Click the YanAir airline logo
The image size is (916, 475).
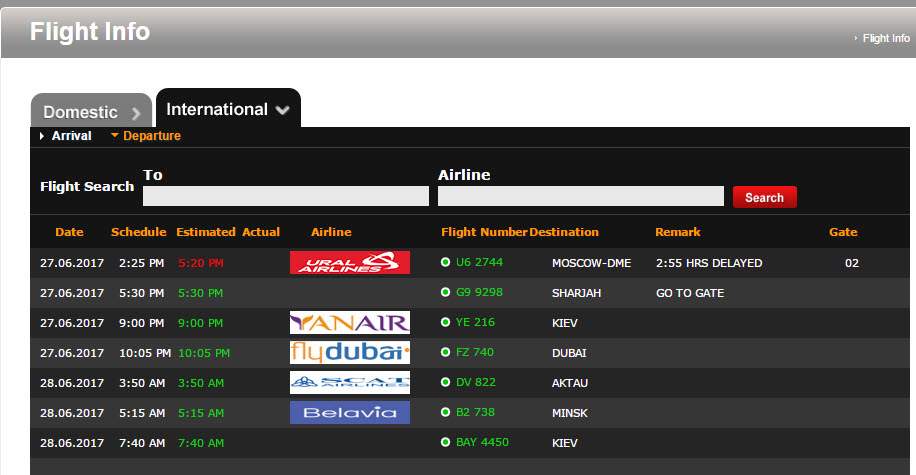point(349,323)
